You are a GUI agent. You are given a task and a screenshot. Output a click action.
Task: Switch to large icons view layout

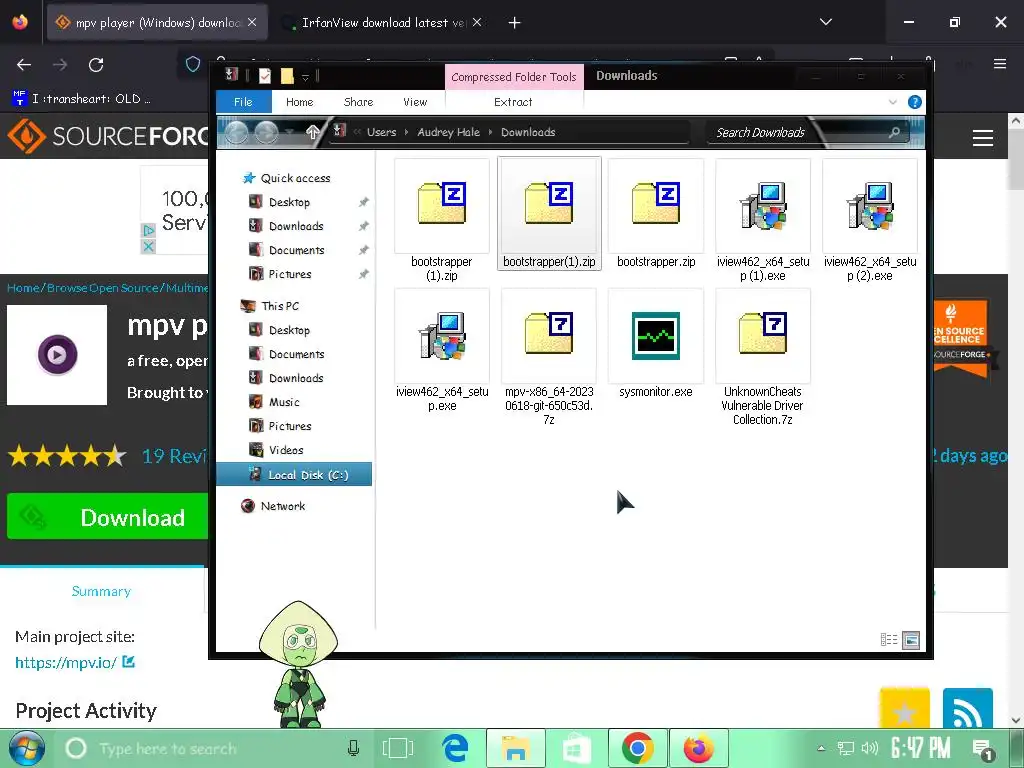pos(911,639)
